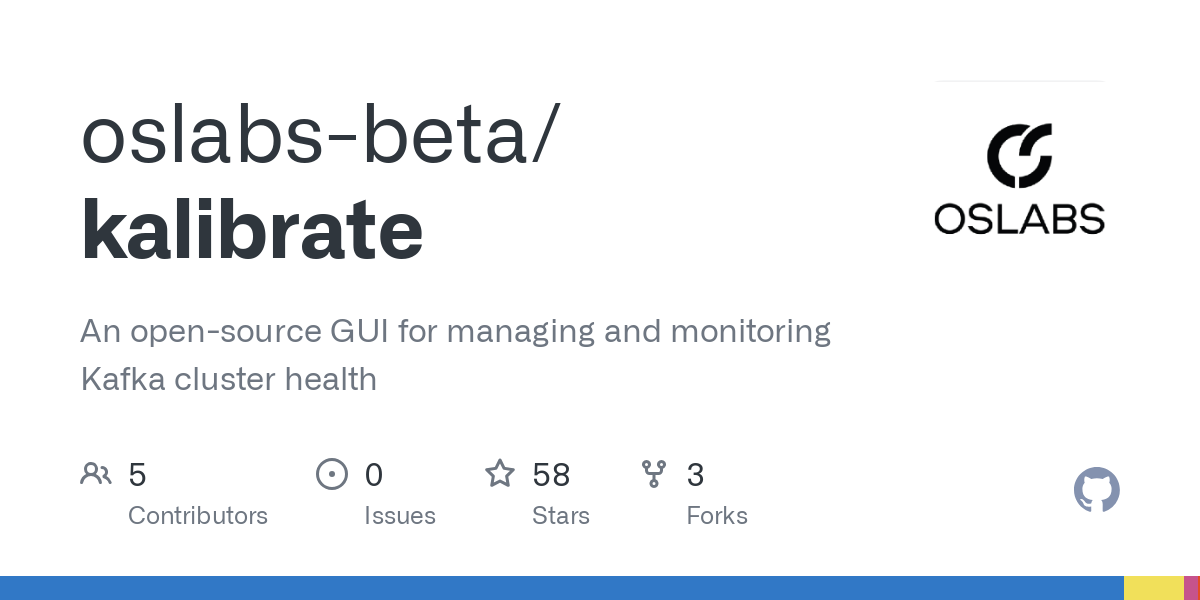Click the Issues circle-dot icon
Screen dimensions: 1200x600
pyautogui.click(x=331, y=474)
